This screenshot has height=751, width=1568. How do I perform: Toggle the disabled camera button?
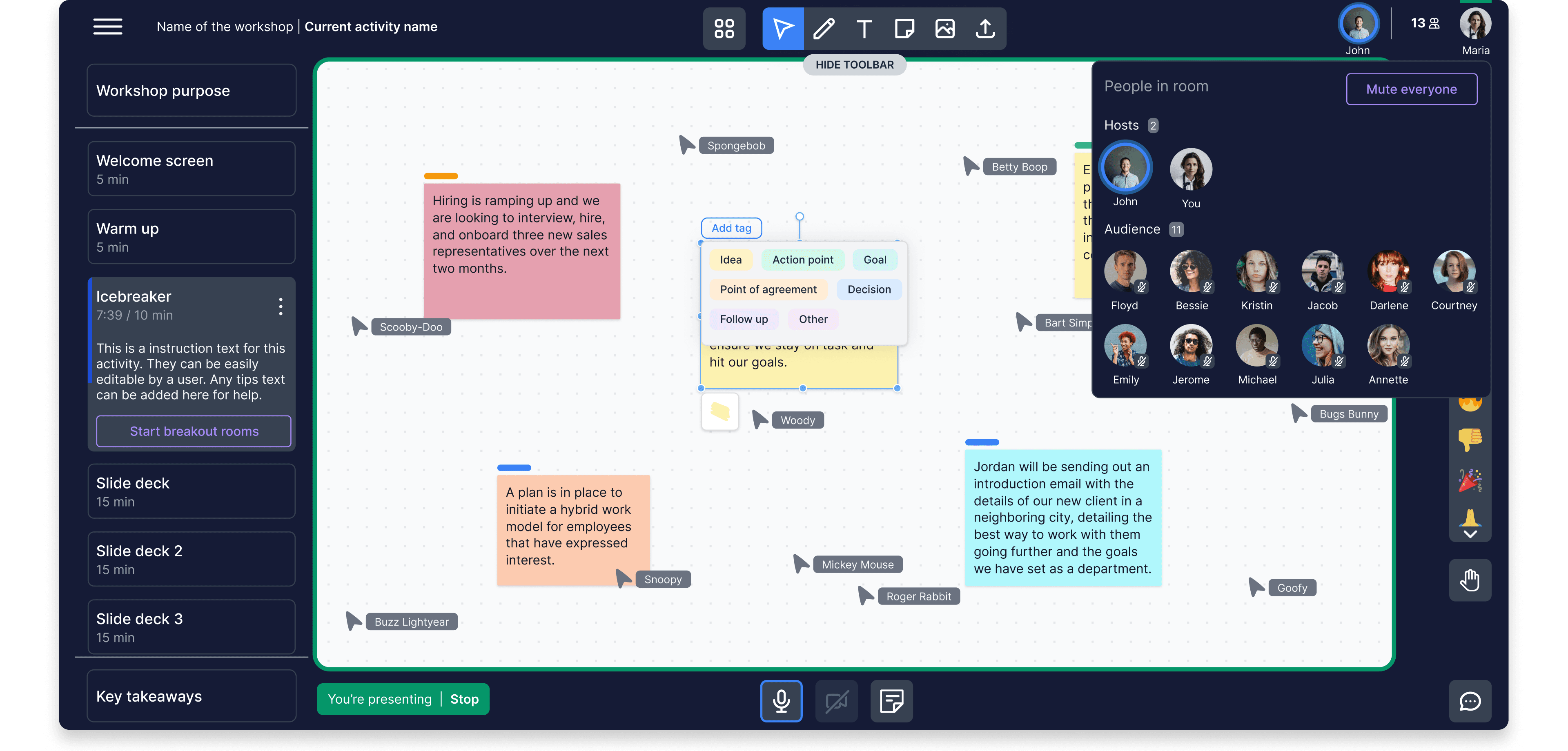point(836,701)
